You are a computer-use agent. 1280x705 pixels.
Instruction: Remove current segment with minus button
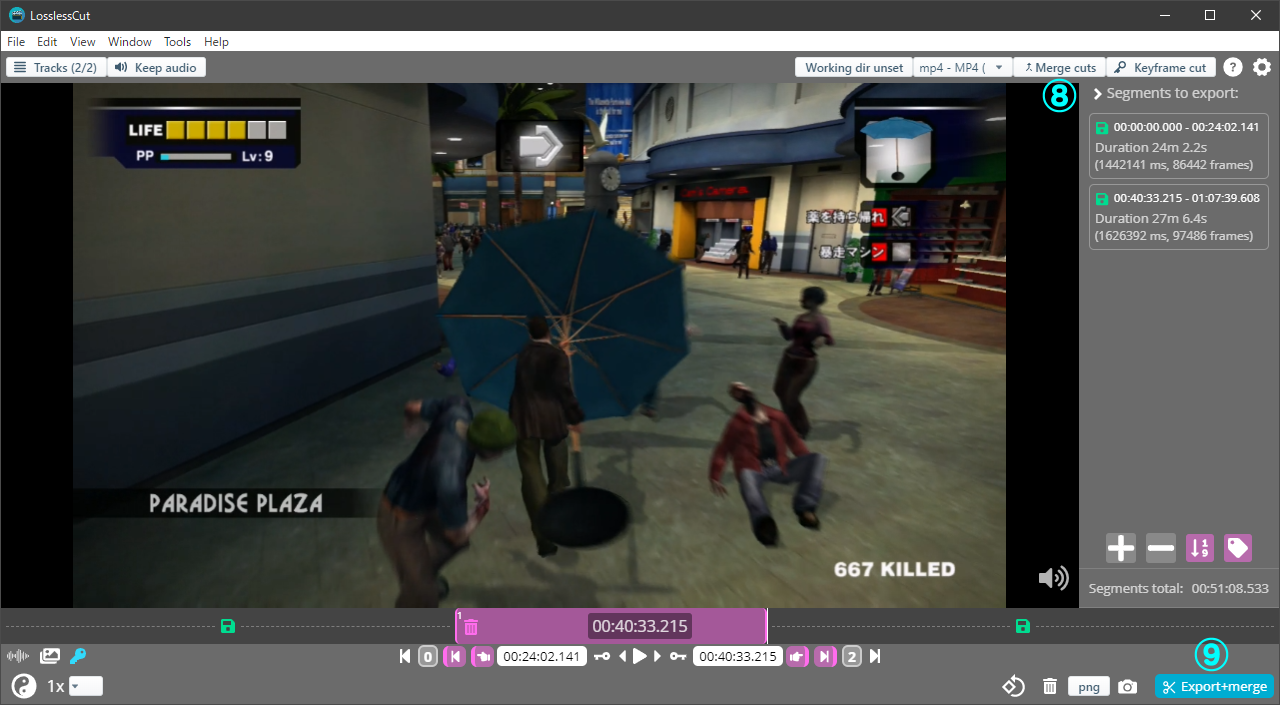click(x=1161, y=547)
